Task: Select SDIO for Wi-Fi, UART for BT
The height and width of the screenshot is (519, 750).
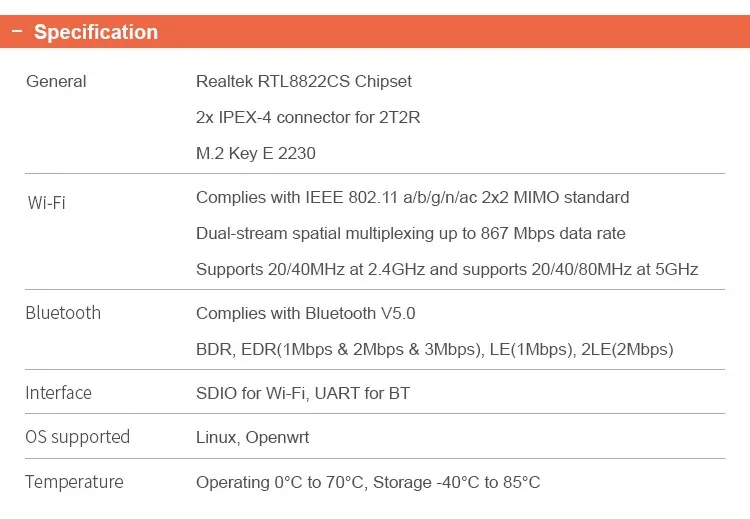Action: [303, 393]
